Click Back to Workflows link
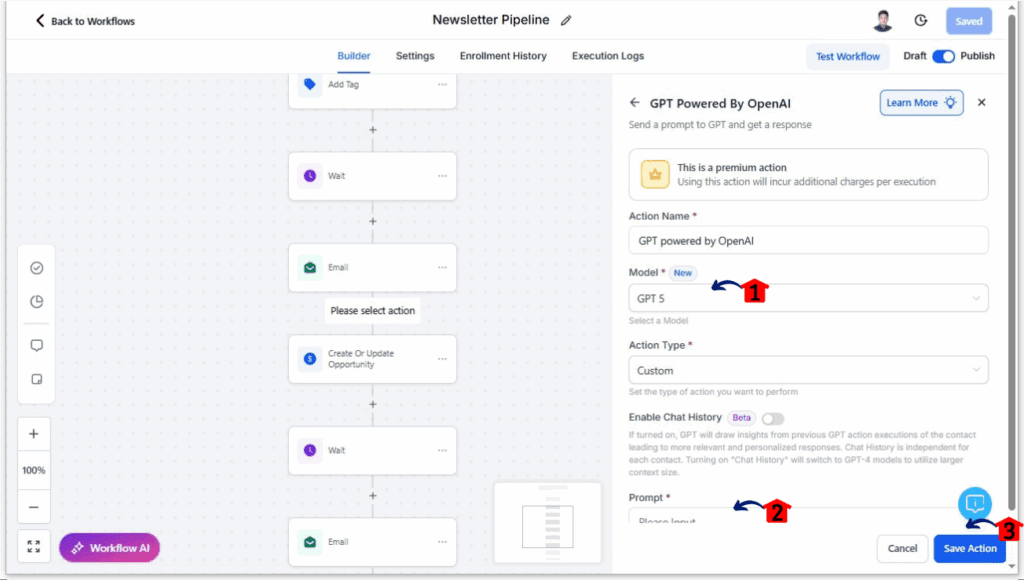 (93, 22)
